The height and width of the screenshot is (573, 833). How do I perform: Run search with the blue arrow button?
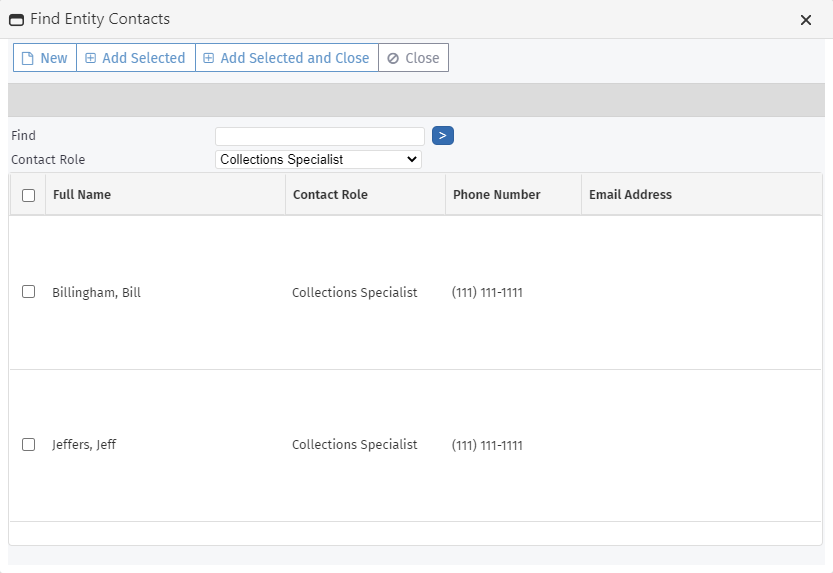coord(443,135)
